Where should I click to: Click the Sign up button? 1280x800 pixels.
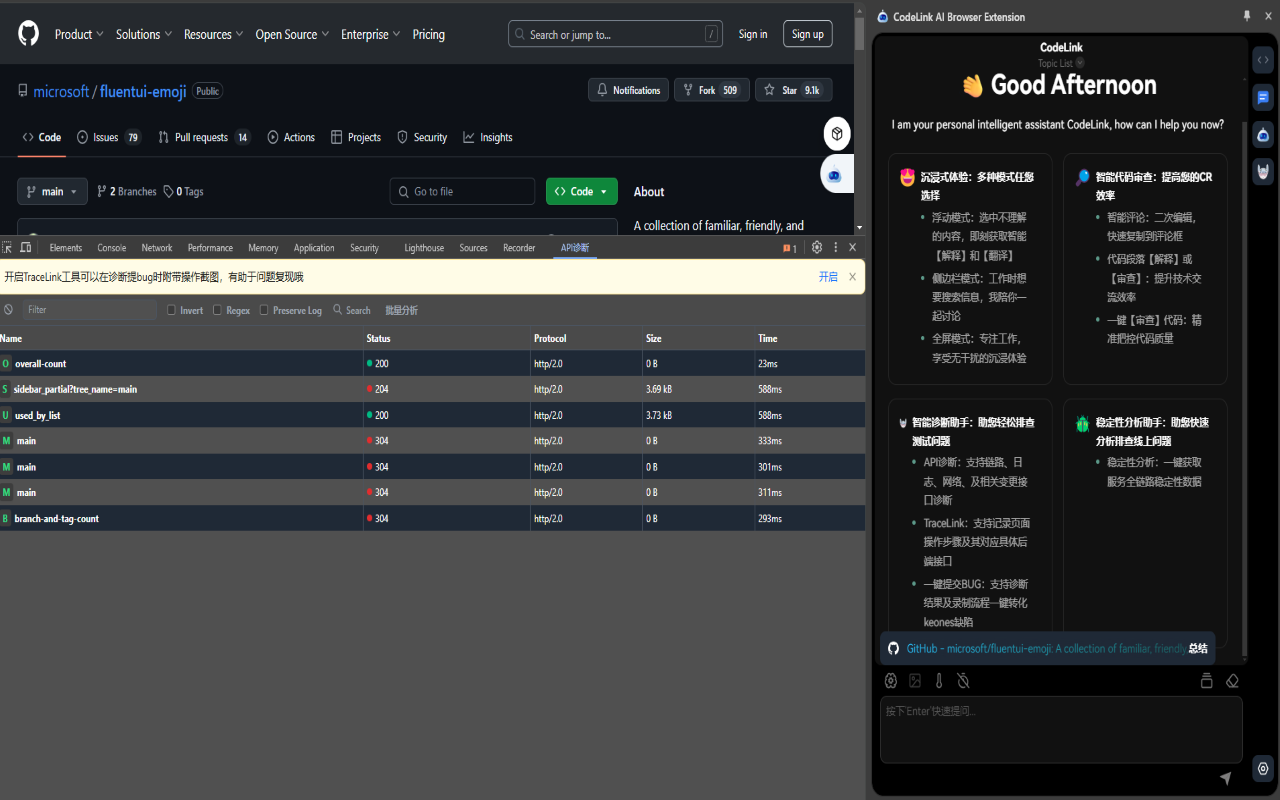coord(807,34)
